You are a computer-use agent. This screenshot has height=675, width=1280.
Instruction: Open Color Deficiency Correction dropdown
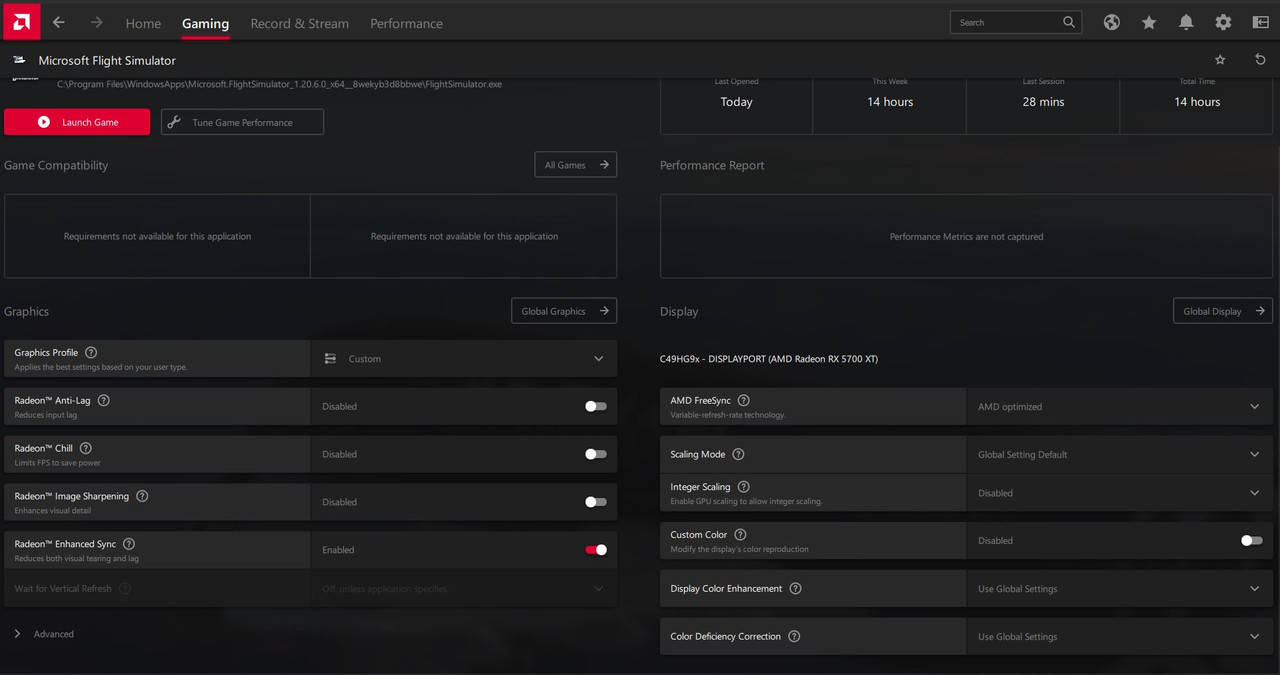(1120, 636)
